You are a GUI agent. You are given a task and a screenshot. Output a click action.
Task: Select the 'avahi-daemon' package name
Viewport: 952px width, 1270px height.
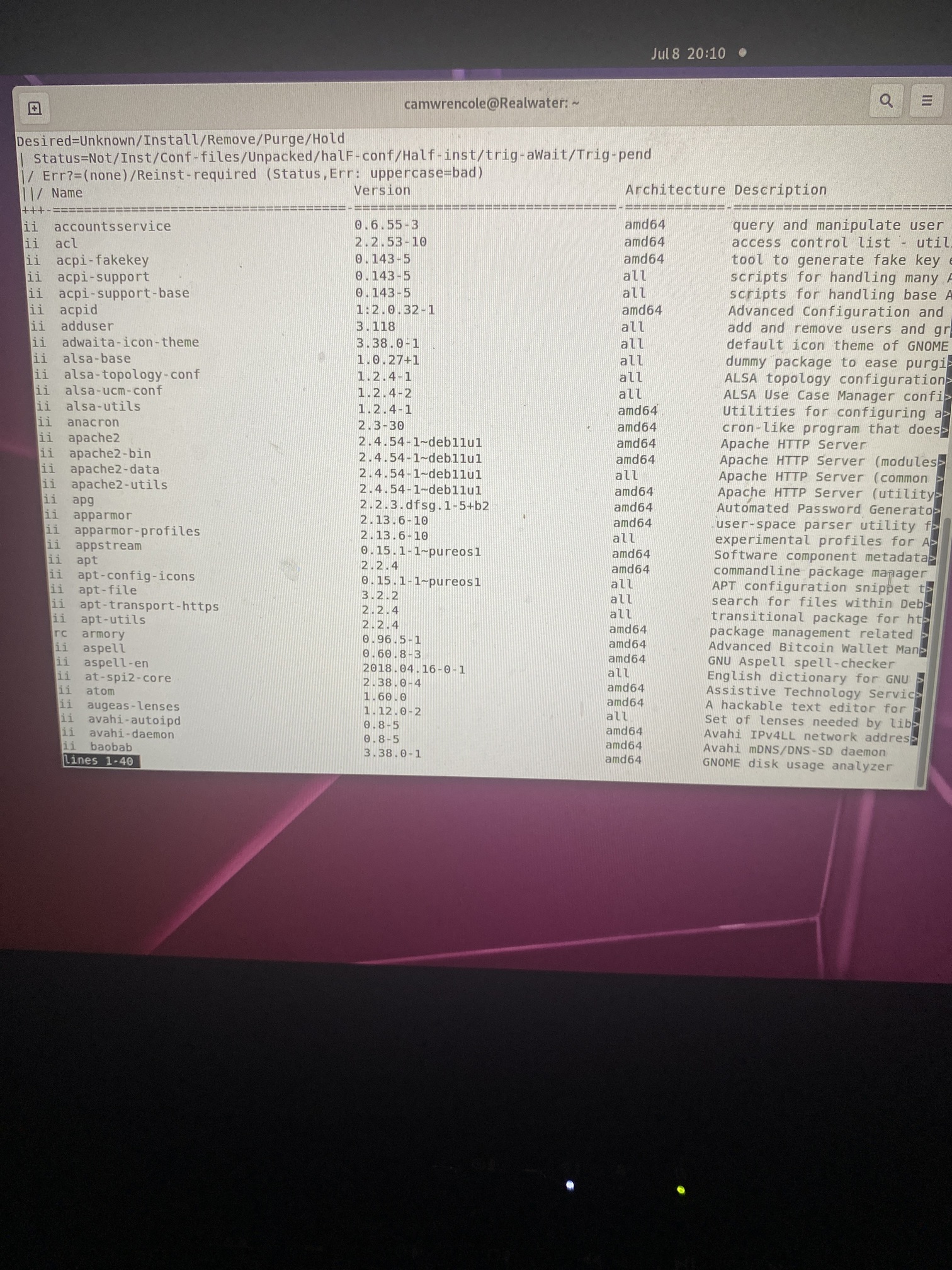(132, 734)
